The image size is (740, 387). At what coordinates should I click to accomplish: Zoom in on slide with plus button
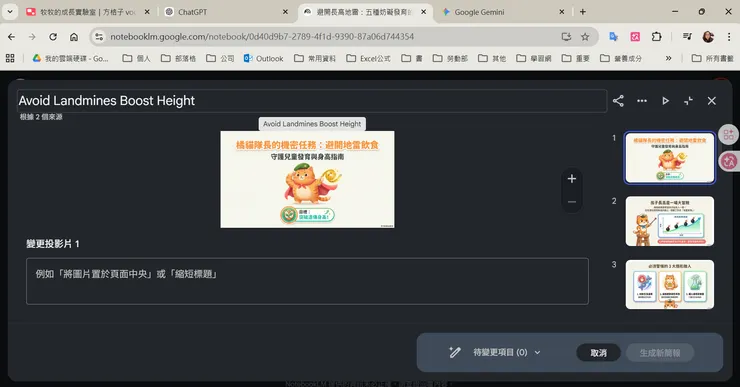pos(572,179)
